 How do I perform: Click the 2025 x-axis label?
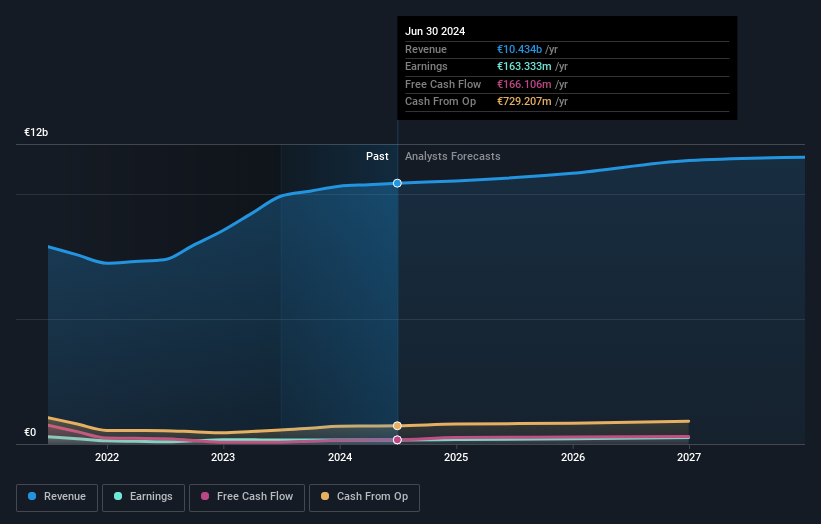point(456,457)
